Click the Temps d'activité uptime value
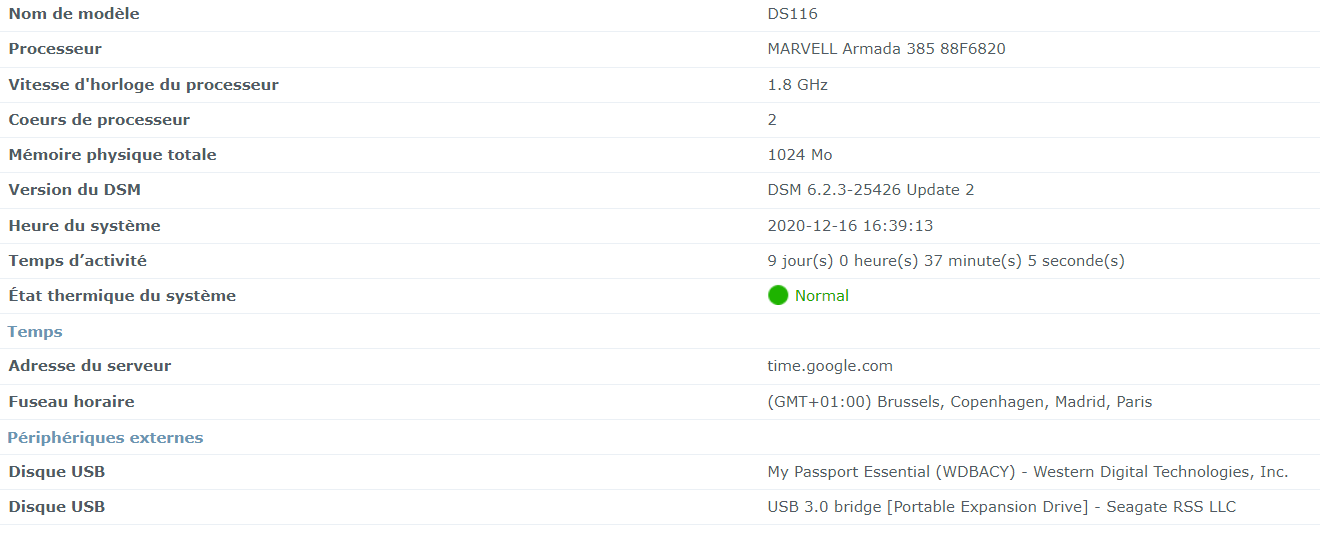The height and width of the screenshot is (538, 1320). click(x=946, y=261)
